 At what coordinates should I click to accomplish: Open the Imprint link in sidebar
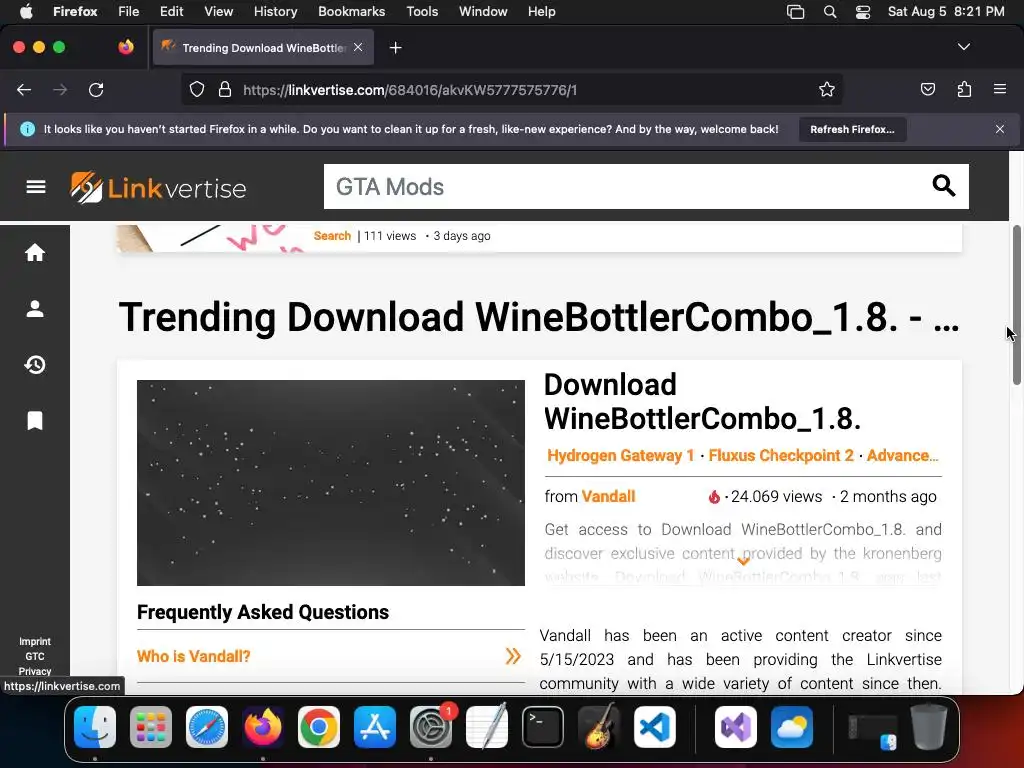tap(35, 642)
